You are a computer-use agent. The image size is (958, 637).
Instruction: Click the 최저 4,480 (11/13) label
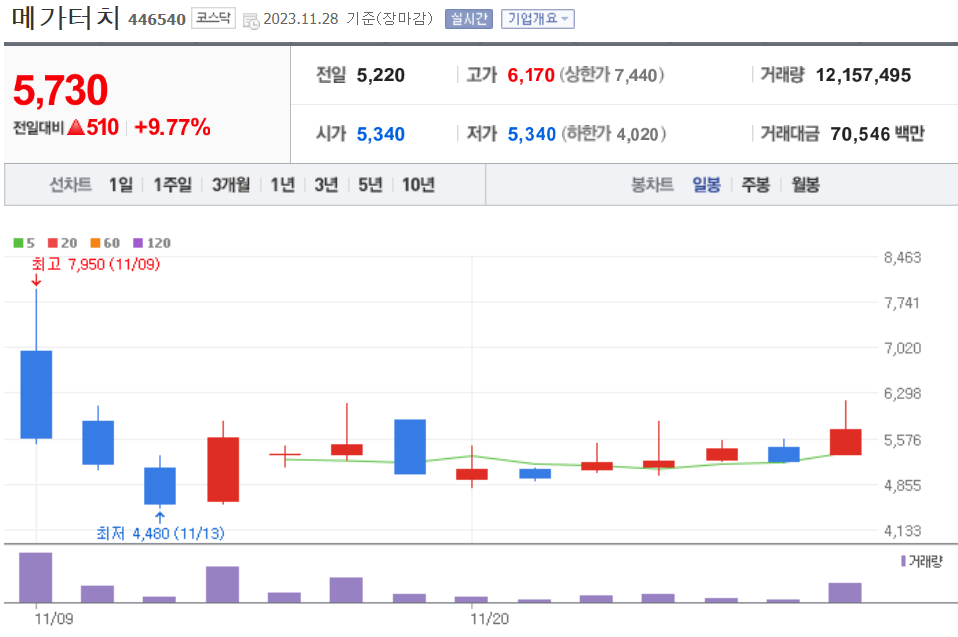pos(160,533)
